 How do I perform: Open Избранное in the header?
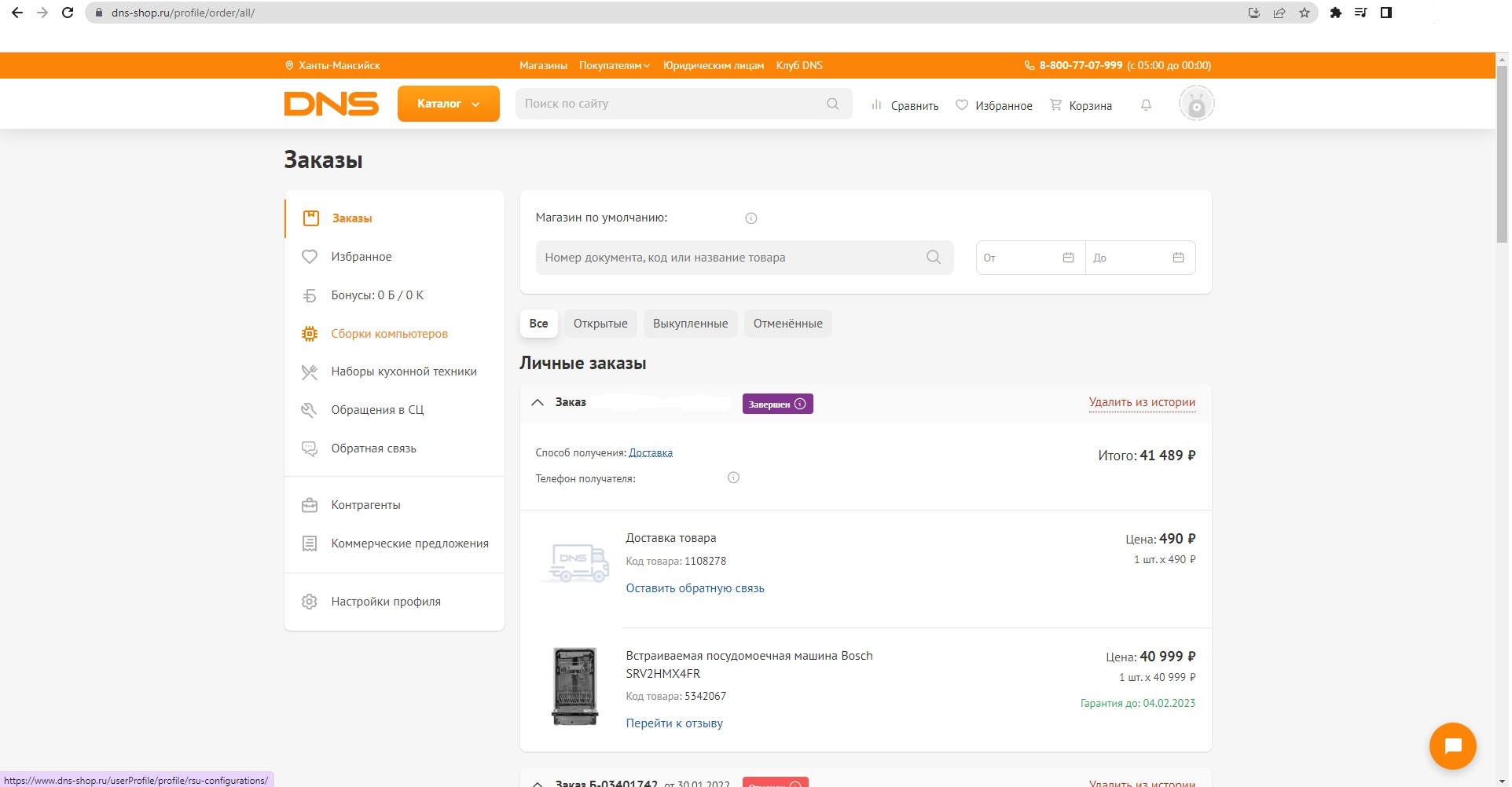(x=994, y=105)
